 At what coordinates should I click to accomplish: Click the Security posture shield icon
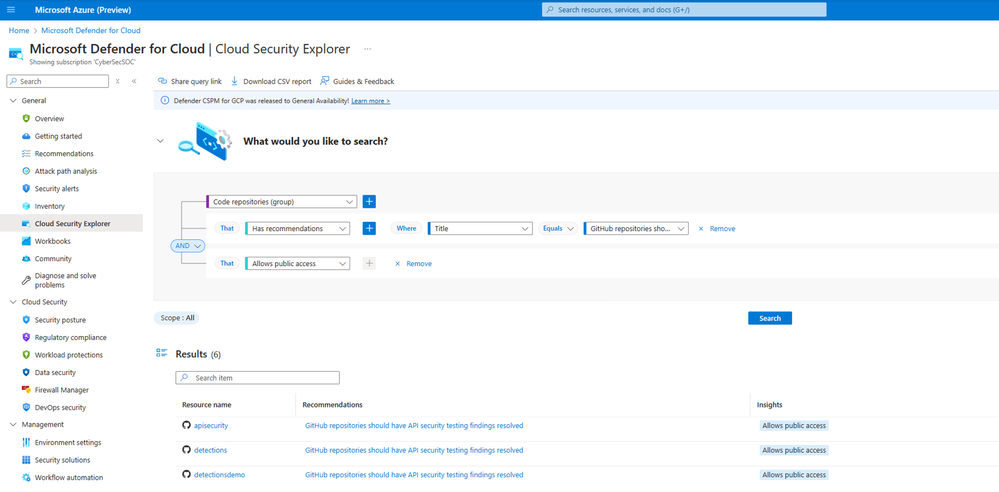[26, 320]
